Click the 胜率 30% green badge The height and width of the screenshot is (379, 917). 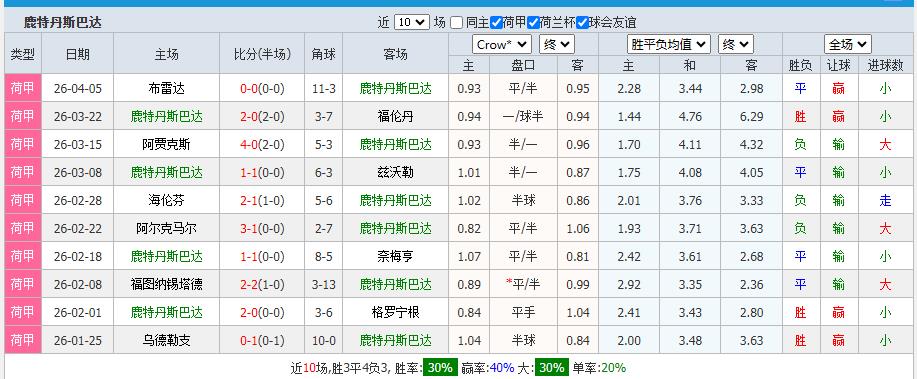440,368
